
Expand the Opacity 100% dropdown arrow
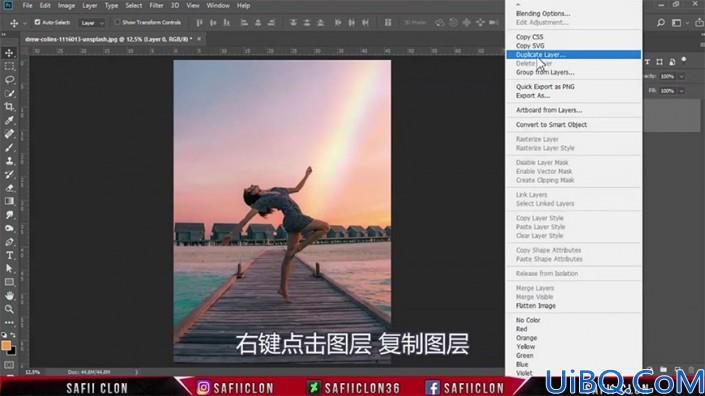682,76
